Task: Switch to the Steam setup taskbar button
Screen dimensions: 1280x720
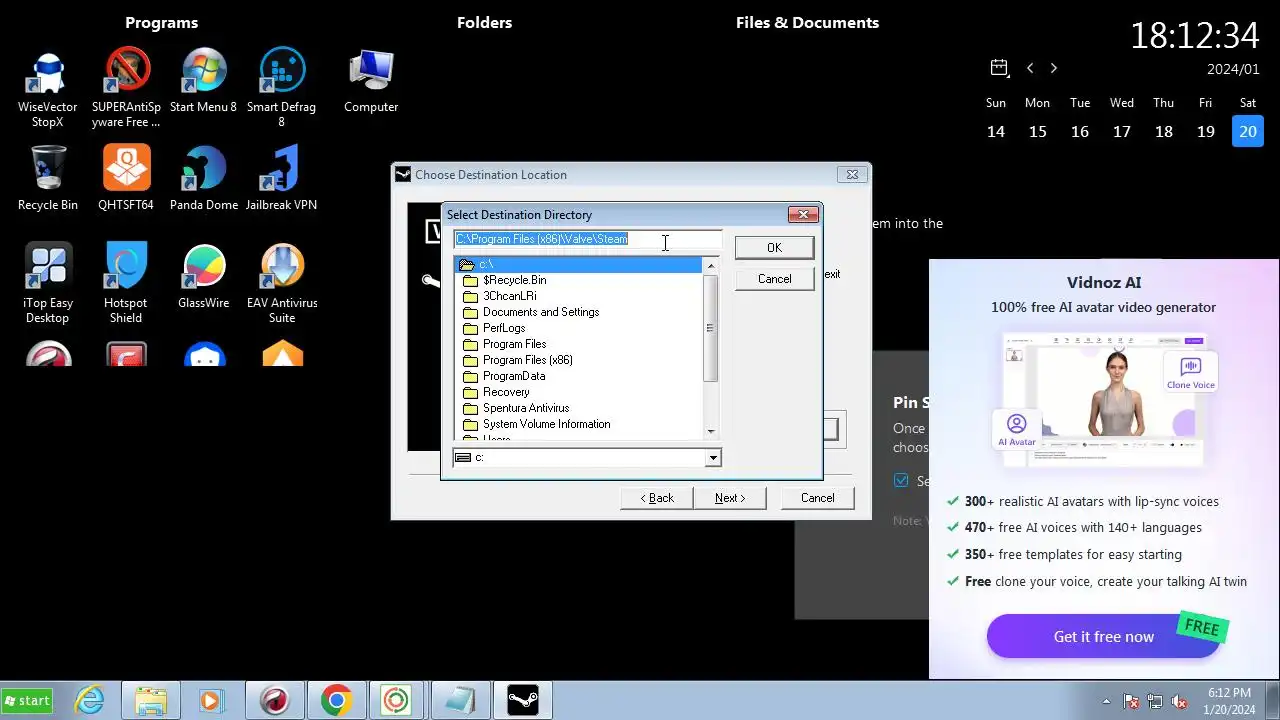Action: pos(523,701)
